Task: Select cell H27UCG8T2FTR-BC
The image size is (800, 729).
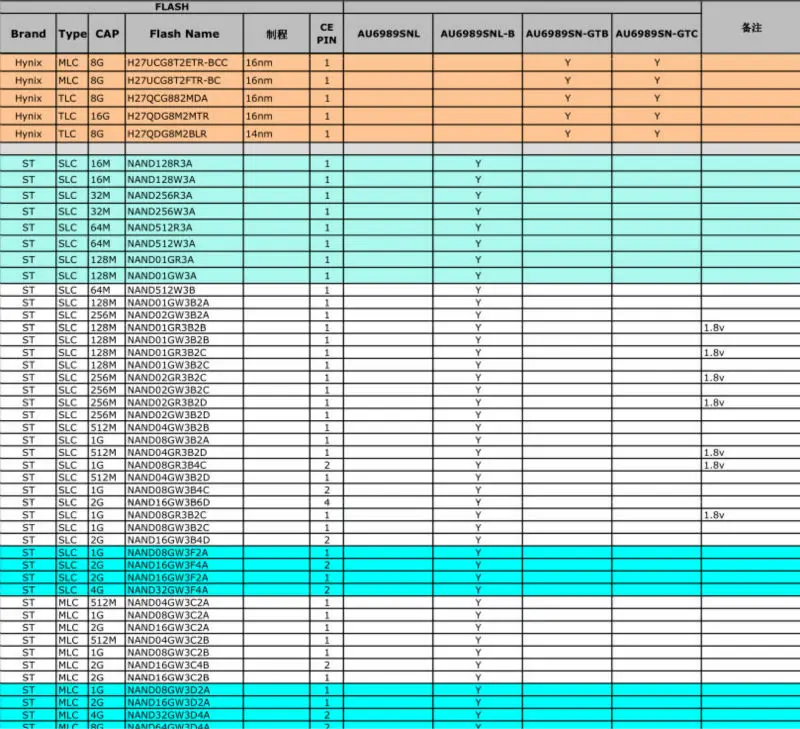Action: pyautogui.click(x=184, y=81)
